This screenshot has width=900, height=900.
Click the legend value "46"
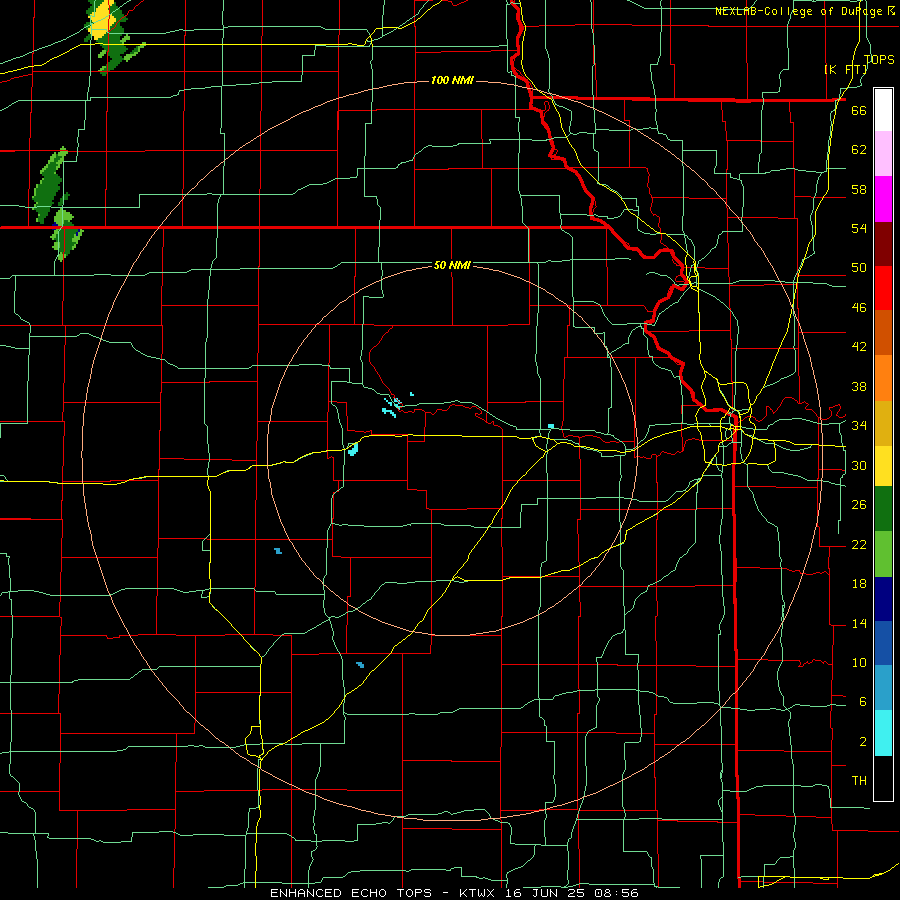859,308
